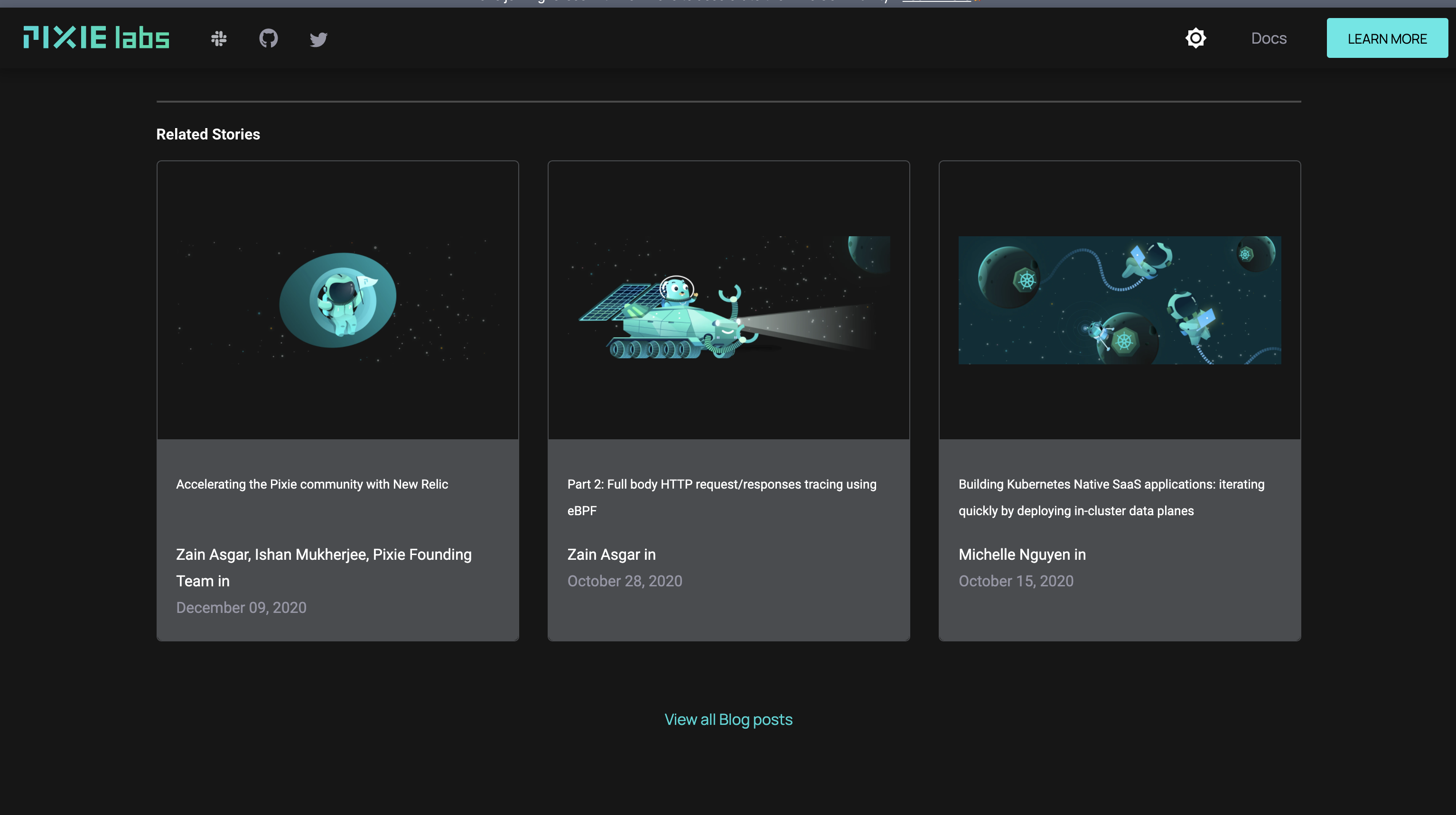Image resolution: width=1456 pixels, height=815 pixels.
Task: Open astronaut flag thumbnail image
Action: [x=337, y=300]
